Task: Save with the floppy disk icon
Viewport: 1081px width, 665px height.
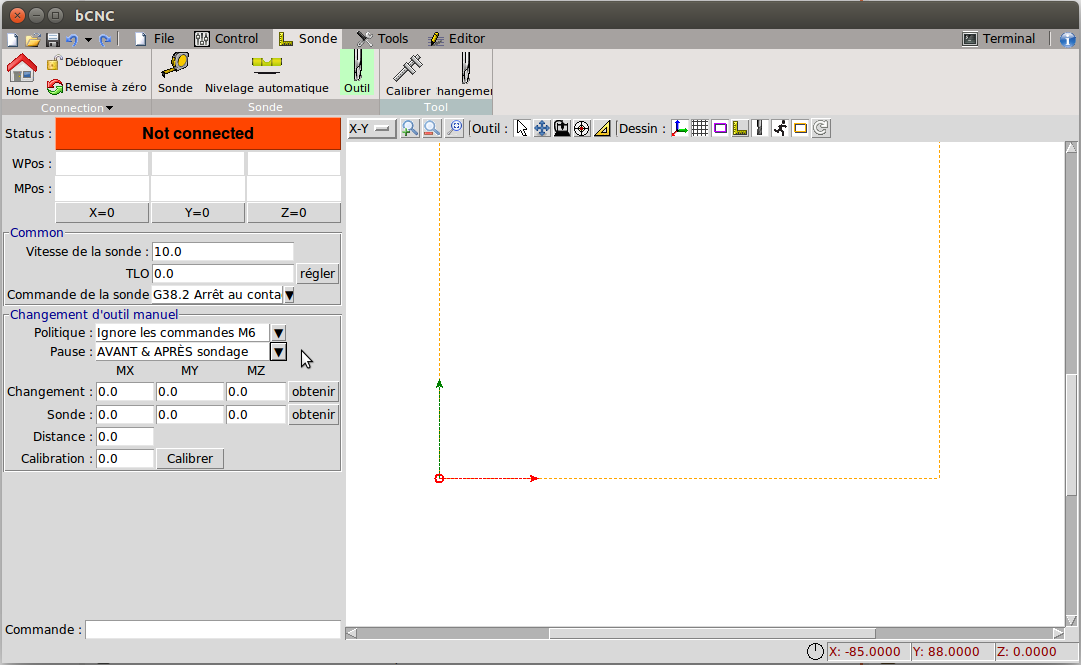Action: point(52,39)
